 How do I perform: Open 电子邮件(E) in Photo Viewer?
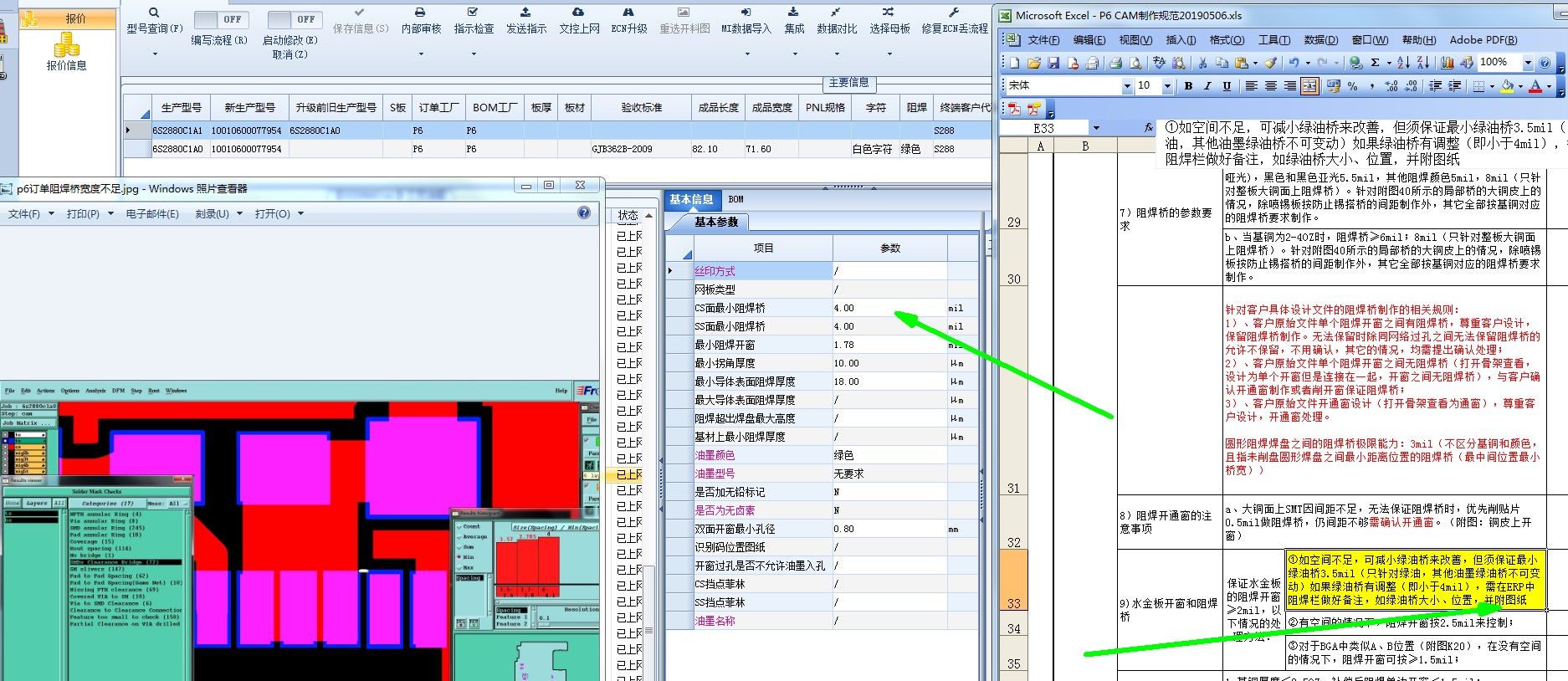coord(152,214)
